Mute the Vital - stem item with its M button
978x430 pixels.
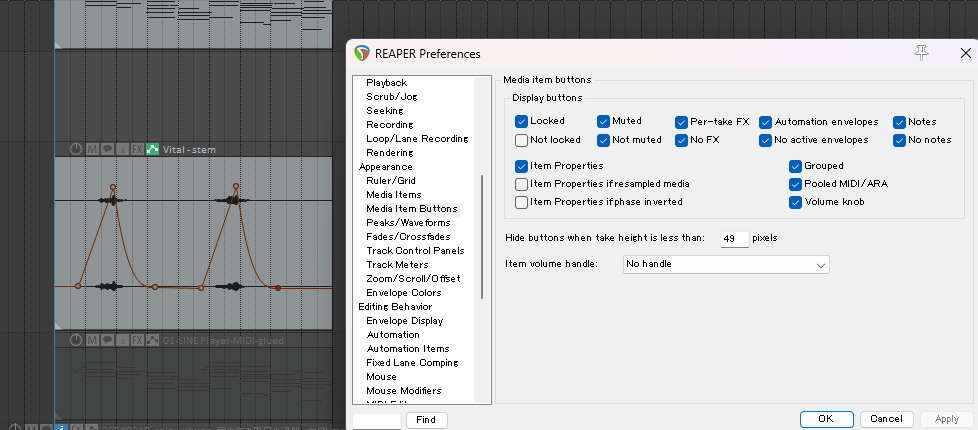(x=92, y=149)
